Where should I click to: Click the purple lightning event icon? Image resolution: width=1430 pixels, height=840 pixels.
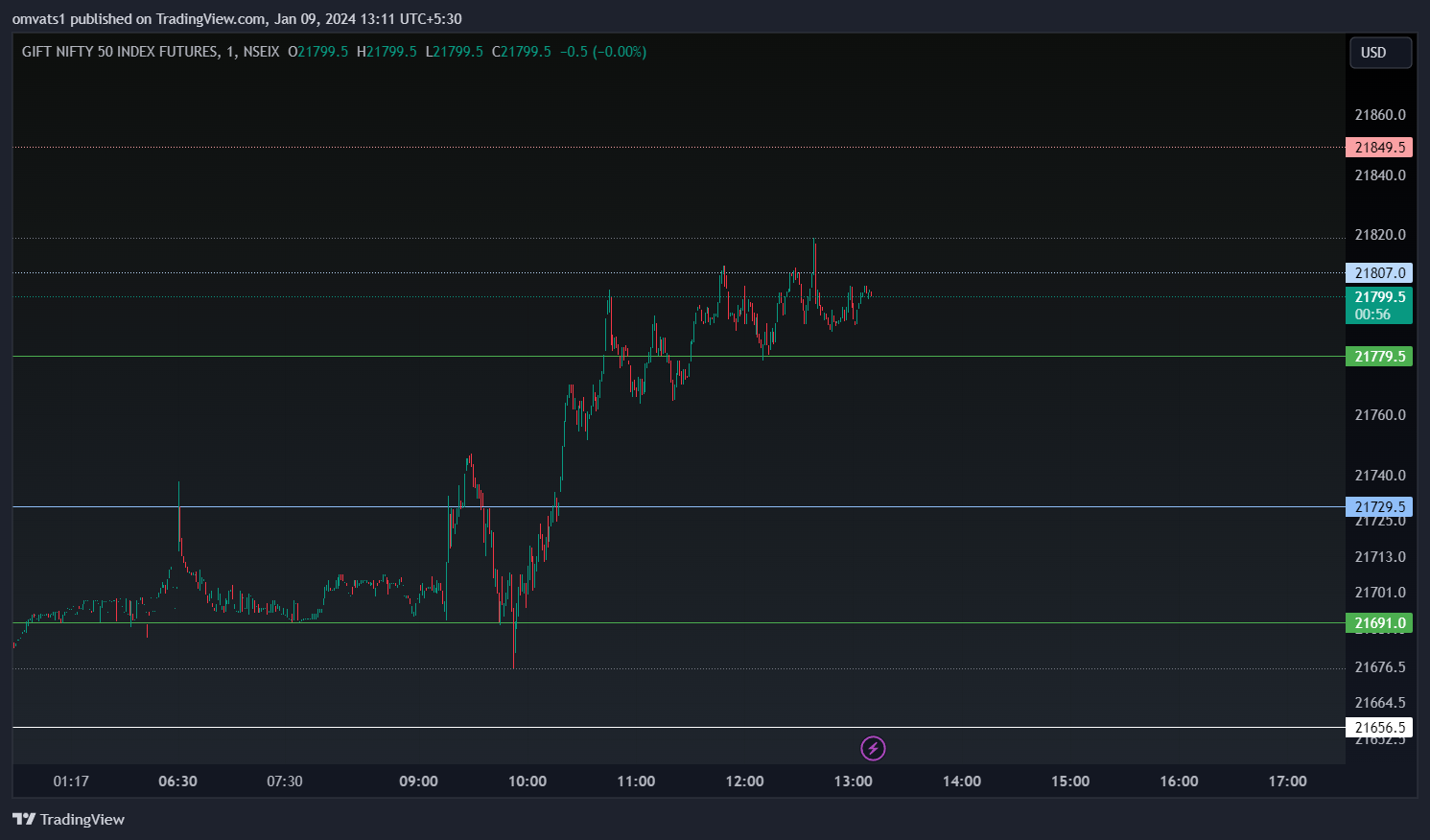tap(873, 748)
